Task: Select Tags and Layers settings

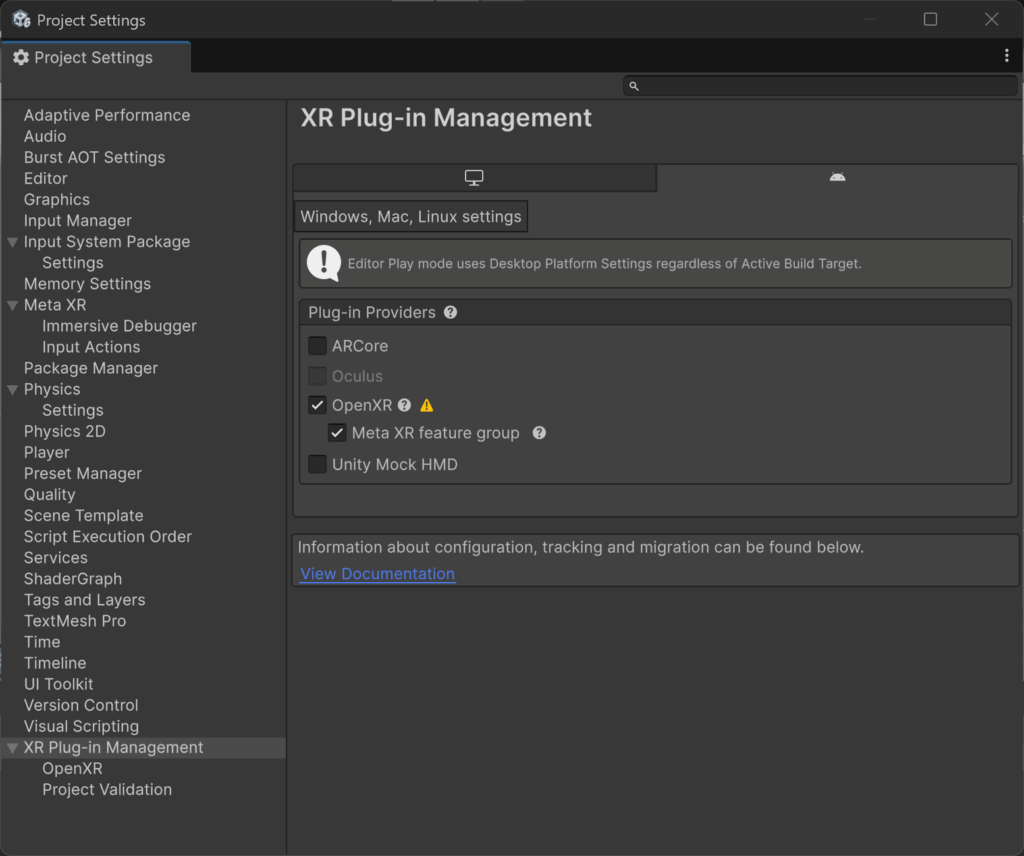Action: click(x=85, y=600)
